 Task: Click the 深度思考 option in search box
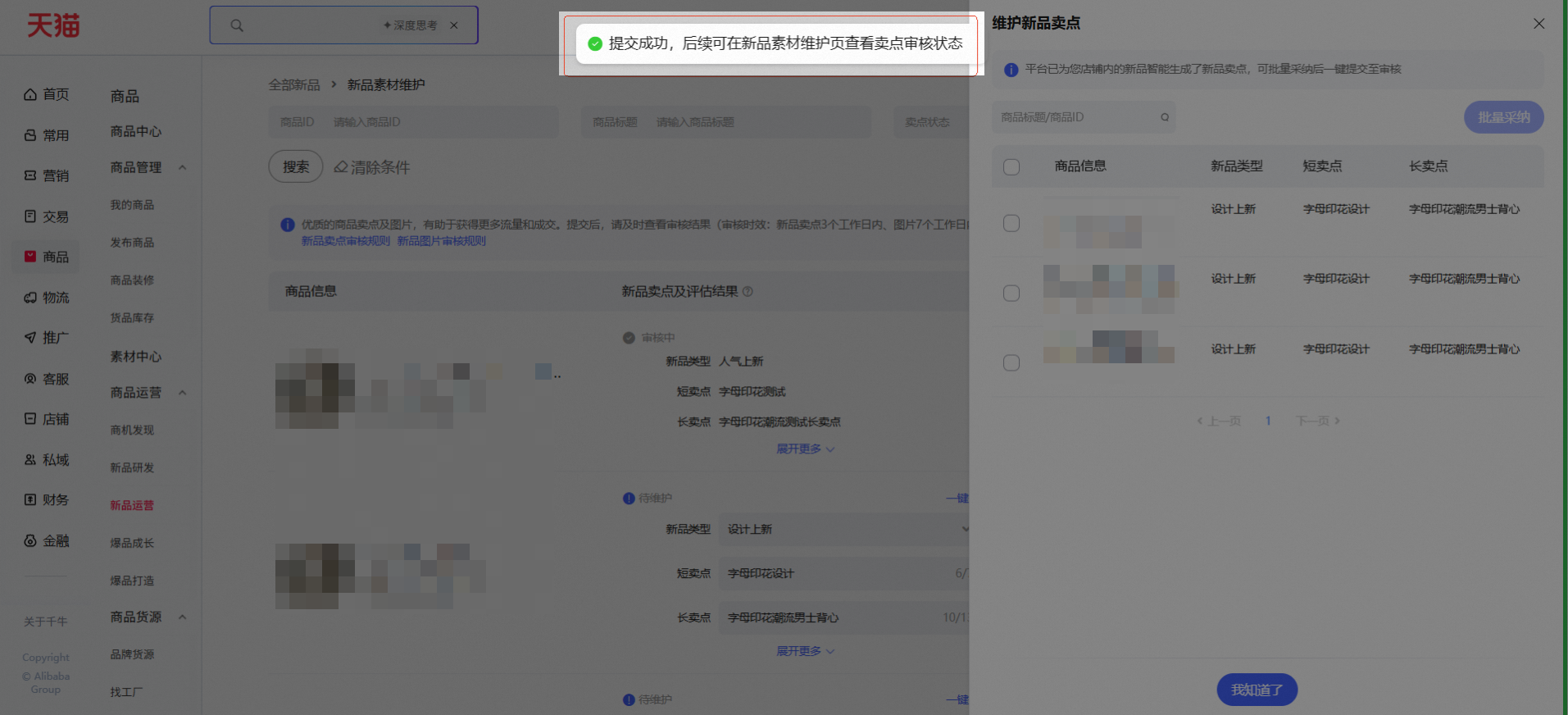pyautogui.click(x=410, y=25)
